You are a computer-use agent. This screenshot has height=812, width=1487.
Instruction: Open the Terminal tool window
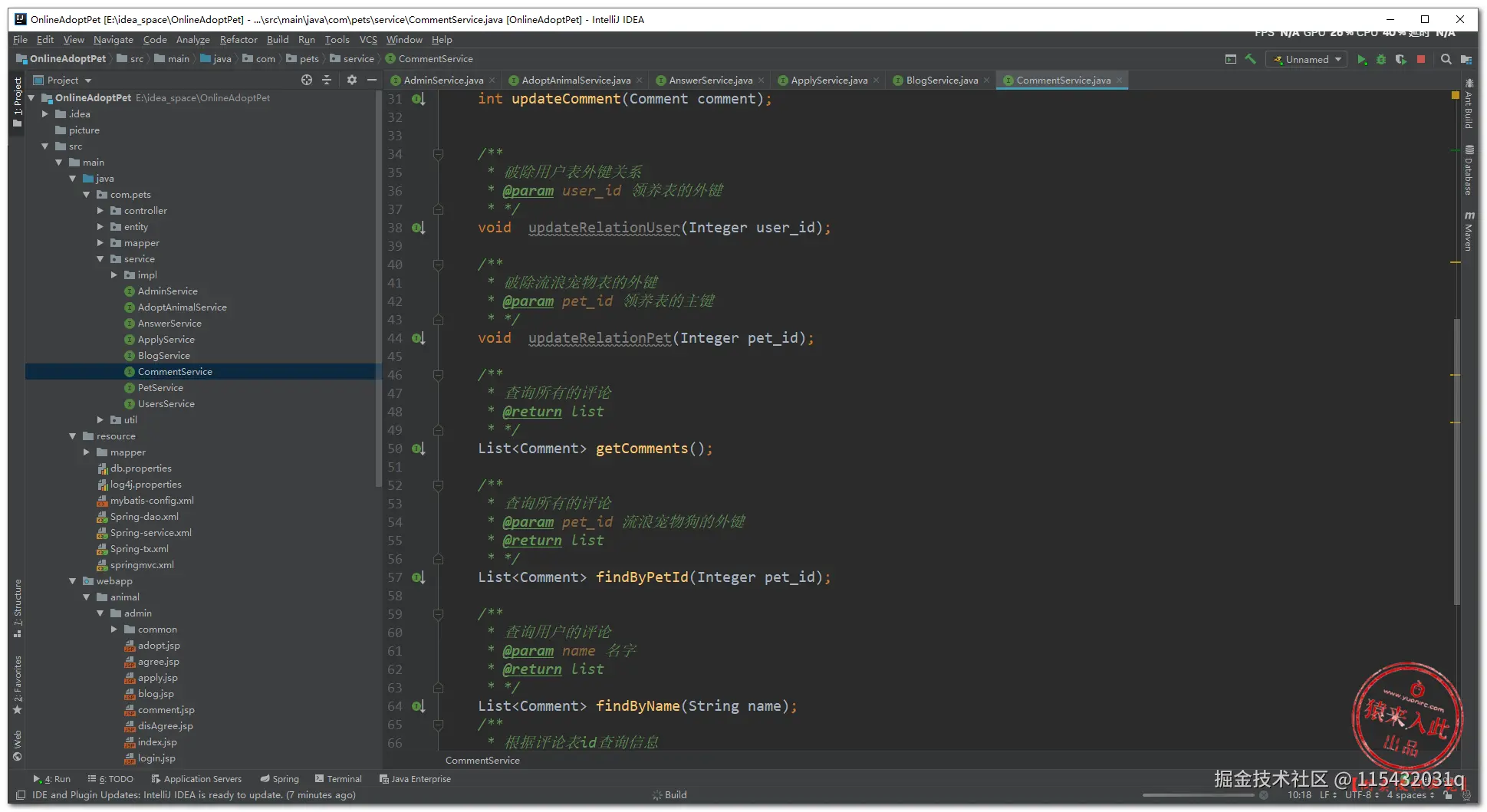click(338, 779)
